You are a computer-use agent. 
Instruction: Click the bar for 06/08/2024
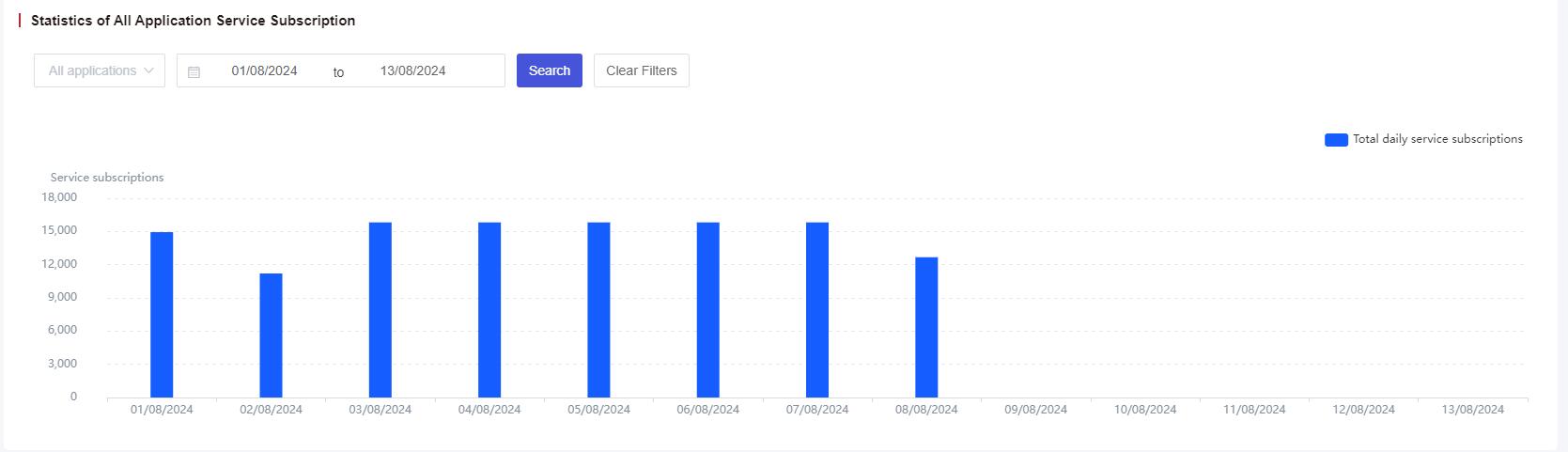pyautogui.click(x=708, y=310)
